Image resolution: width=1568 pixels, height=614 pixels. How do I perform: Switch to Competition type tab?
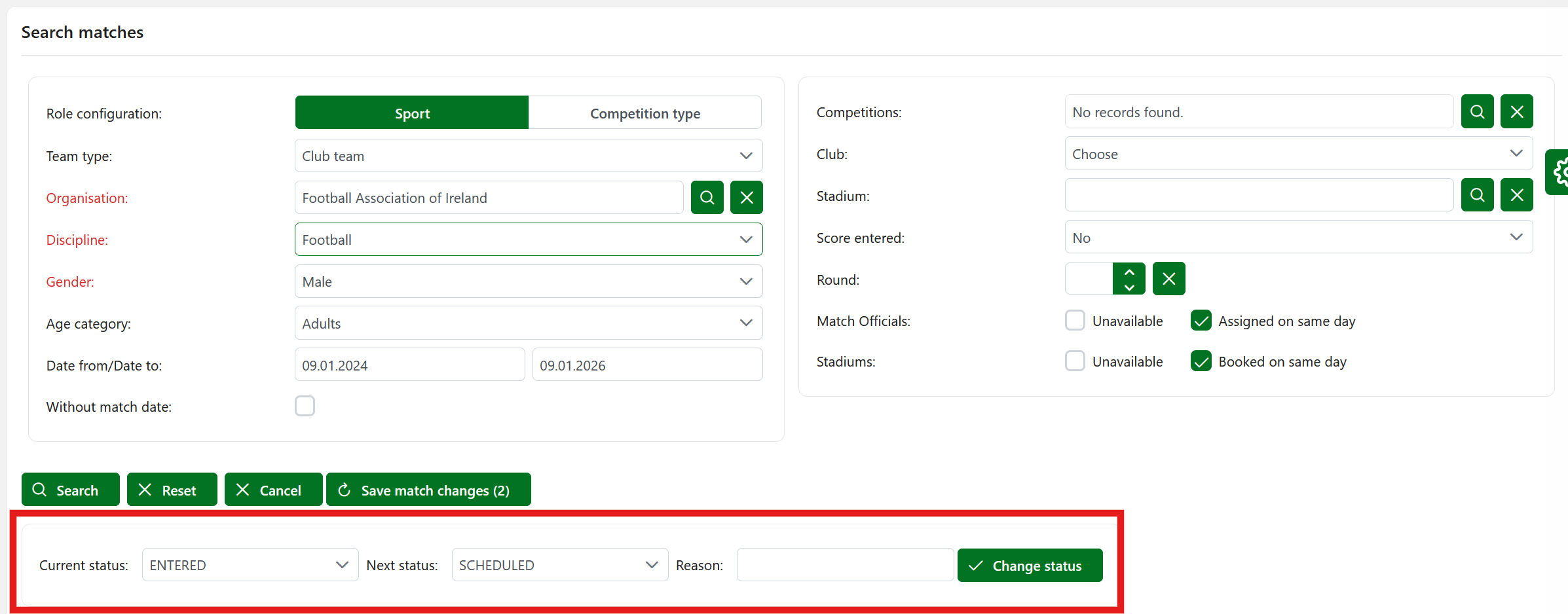(x=644, y=113)
